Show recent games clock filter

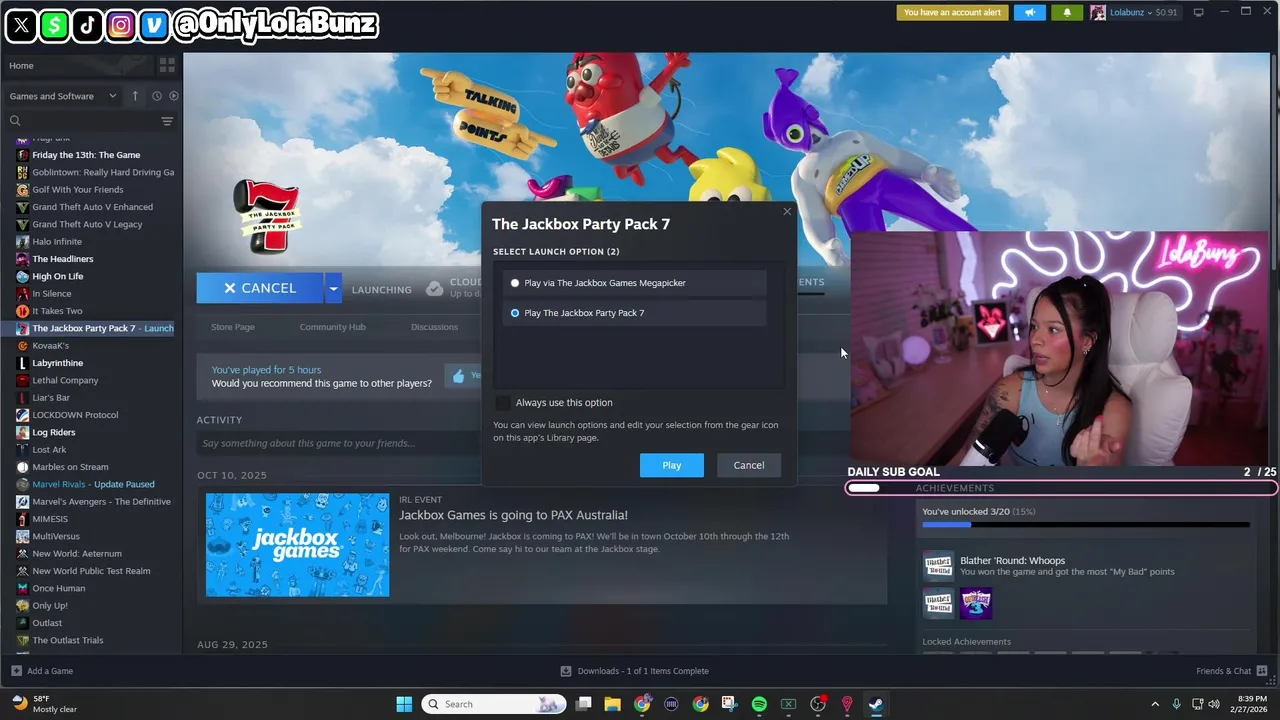tap(157, 96)
